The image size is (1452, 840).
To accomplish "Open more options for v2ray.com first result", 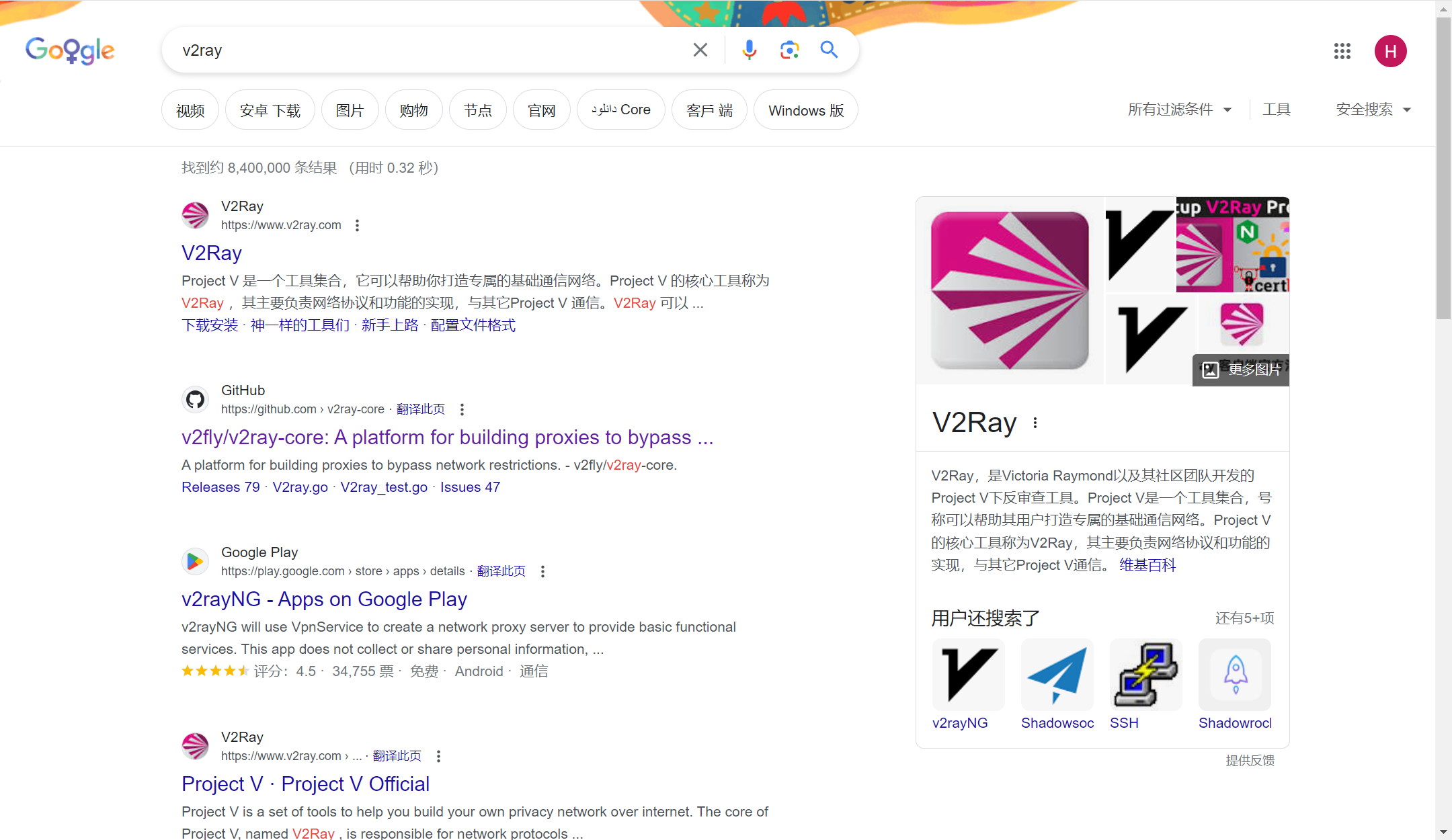I will [357, 225].
